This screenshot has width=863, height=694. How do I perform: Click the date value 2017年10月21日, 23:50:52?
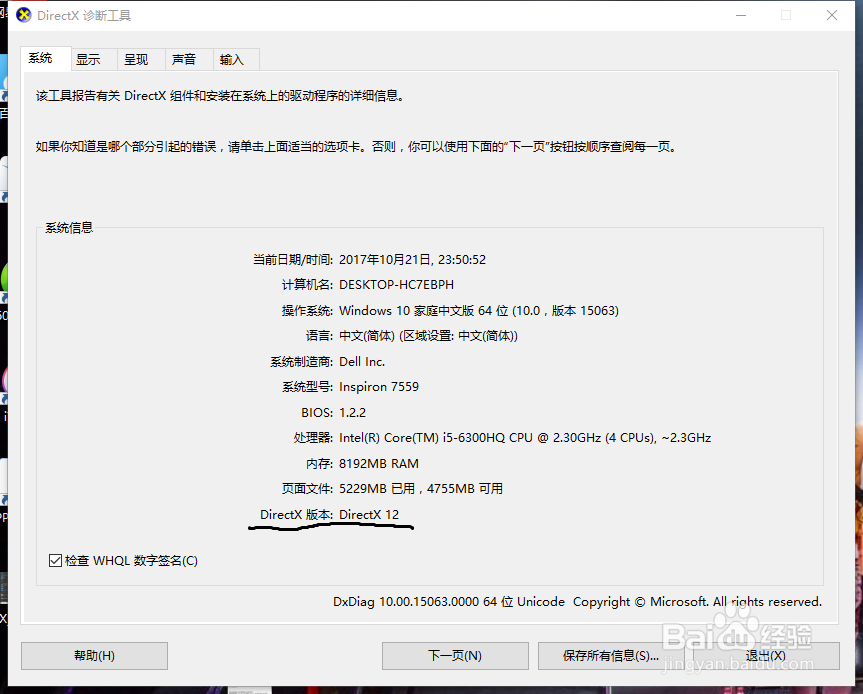[x=412, y=259]
